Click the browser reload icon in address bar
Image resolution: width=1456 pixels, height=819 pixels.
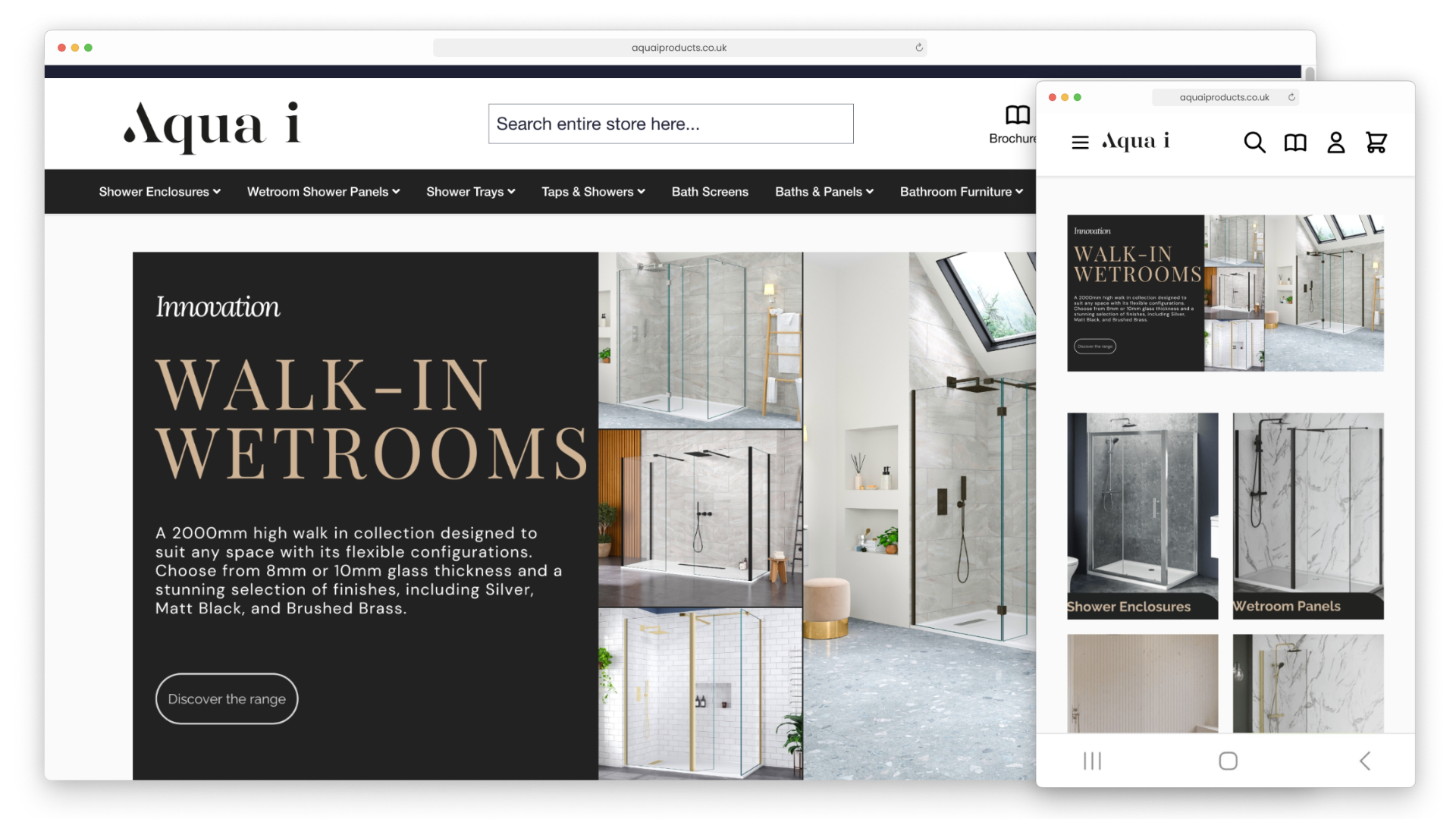[x=918, y=47]
